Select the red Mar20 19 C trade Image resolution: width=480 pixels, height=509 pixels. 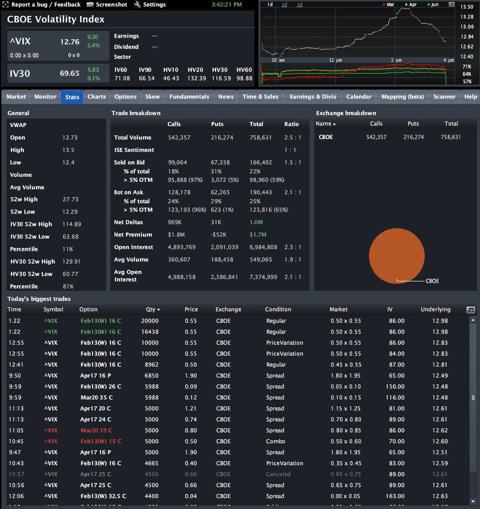[237, 431]
